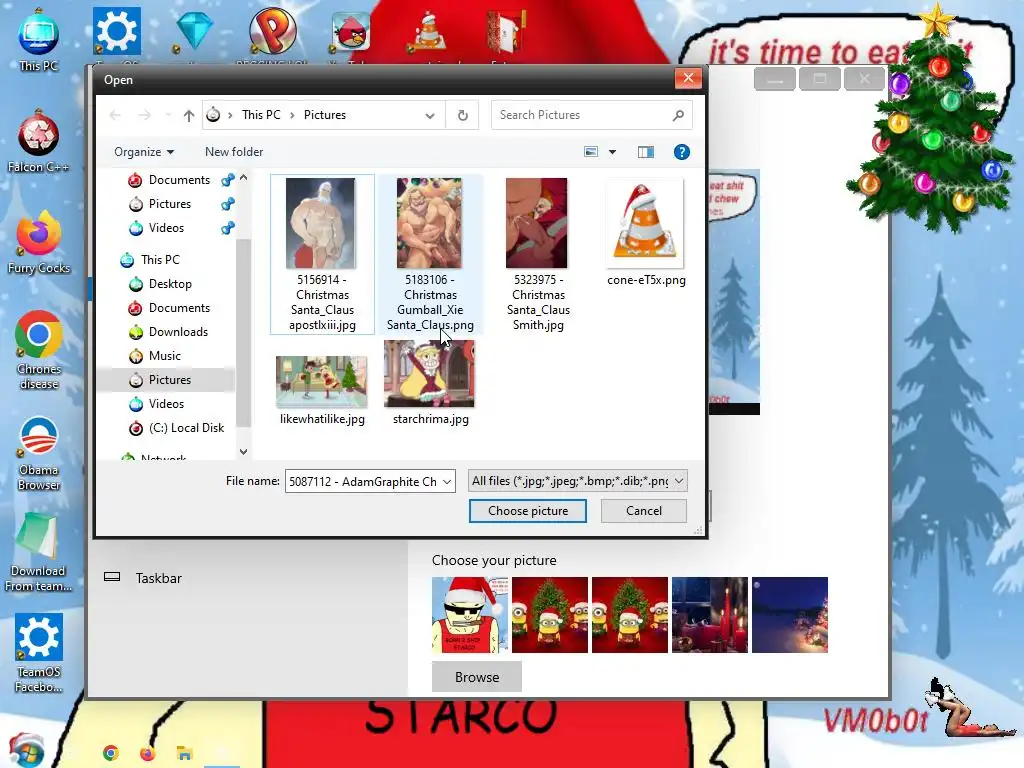Image resolution: width=1024 pixels, height=768 pixels.
Task: Launch the Chrome desktop shortcut
Action: click(39, 350)
